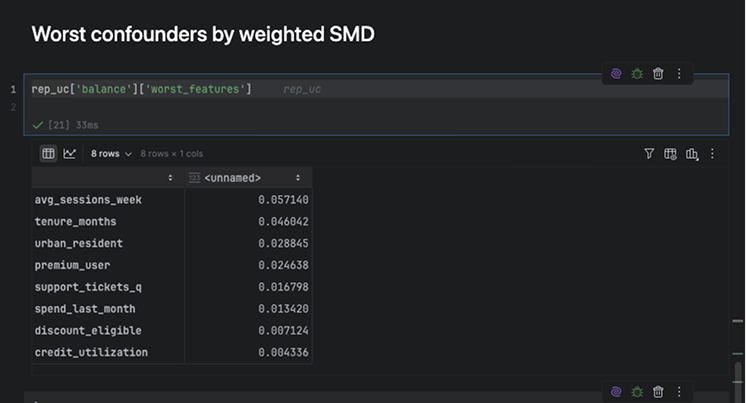Select the avg_sessions_week row label
The height and width of the screenshot is (403, 746).
88,199
